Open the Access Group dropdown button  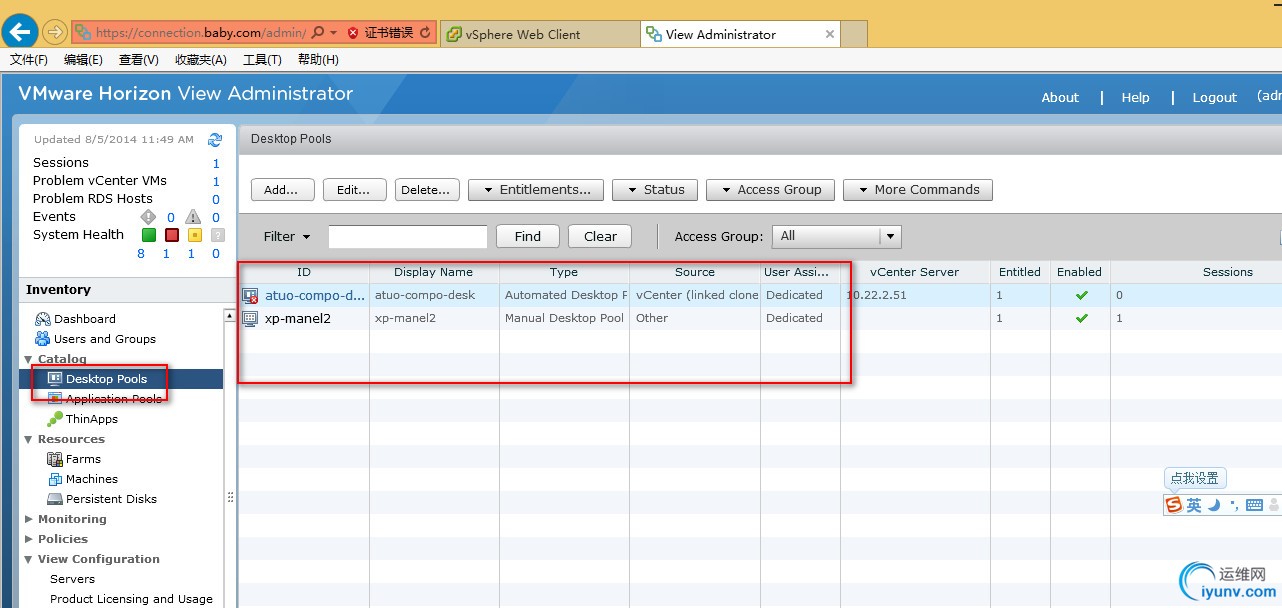tap(770, 190)
